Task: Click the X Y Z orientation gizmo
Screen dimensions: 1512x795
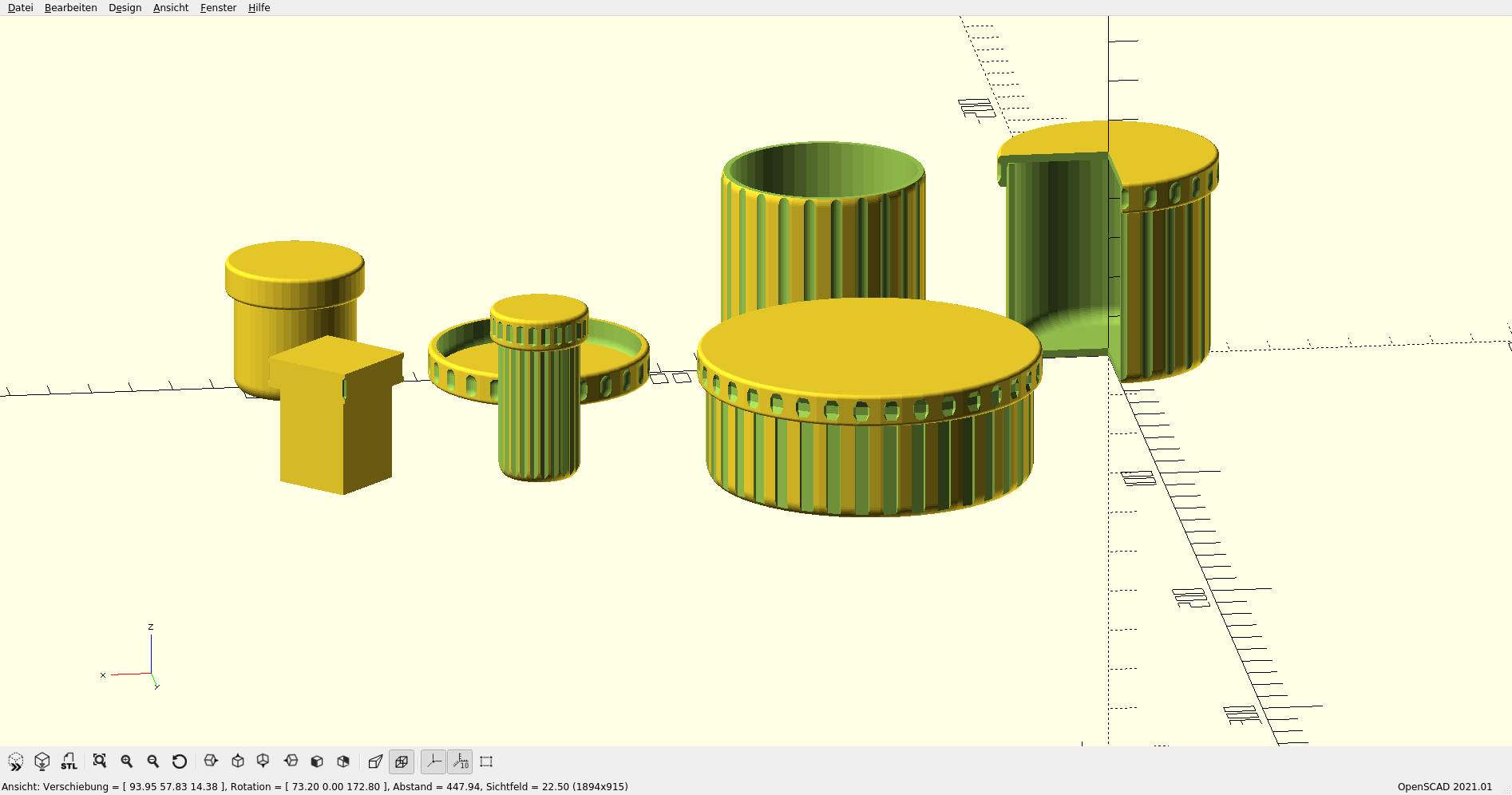Action: (130, 657)
